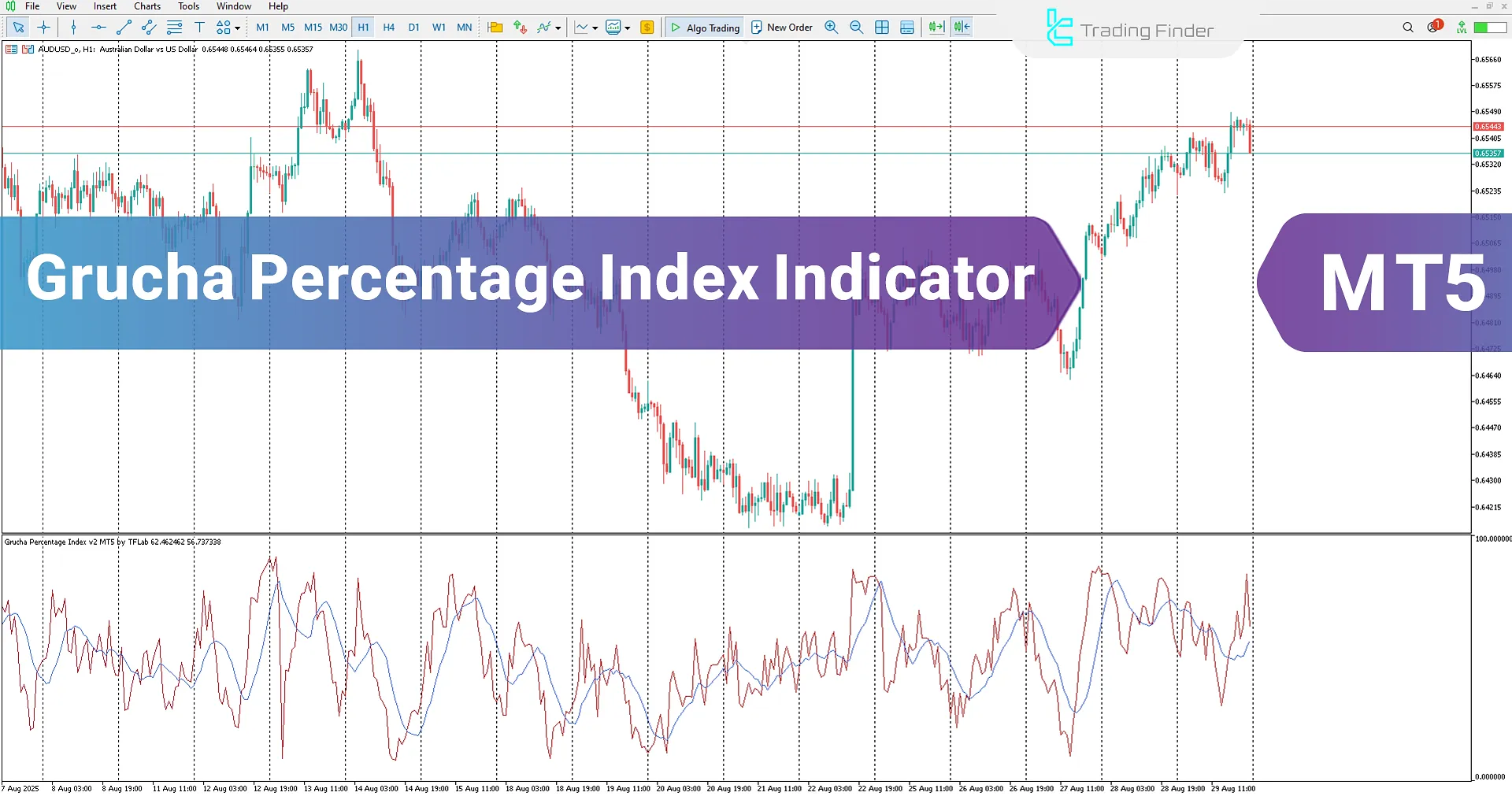
Task: Click the connection status bar indicator
Action: [1490, 28]
